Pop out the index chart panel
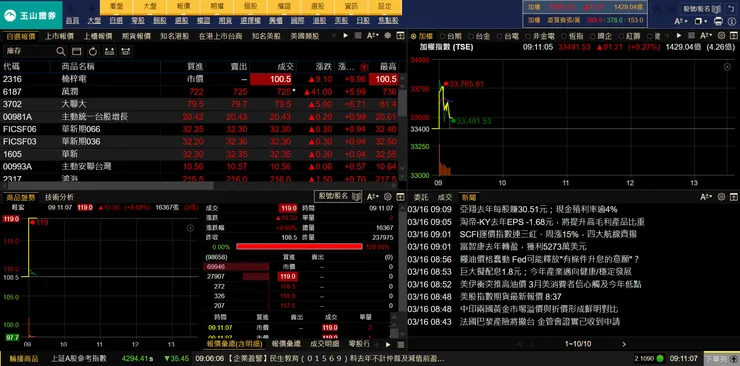The image size is (740, 366). coord(733,36)
